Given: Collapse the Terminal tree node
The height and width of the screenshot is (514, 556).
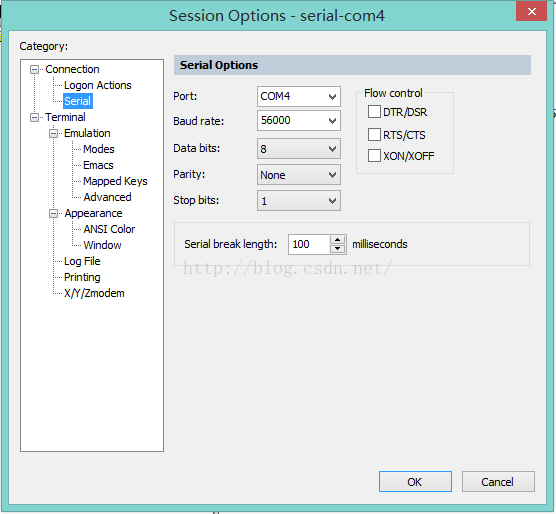Looking at the screenshot, I should [34, 117].
